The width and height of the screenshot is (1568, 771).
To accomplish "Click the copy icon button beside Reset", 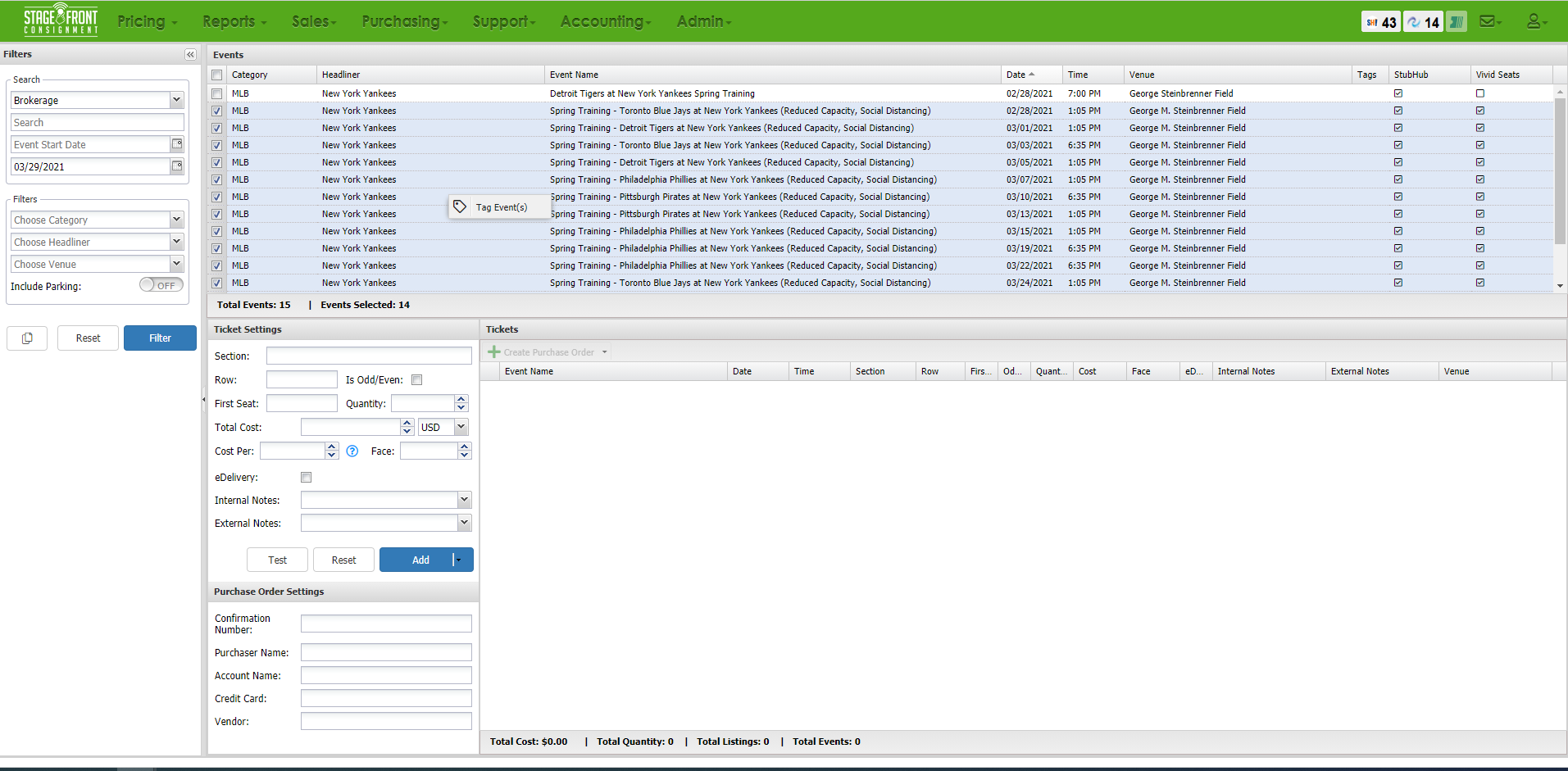I will [27, 338].
